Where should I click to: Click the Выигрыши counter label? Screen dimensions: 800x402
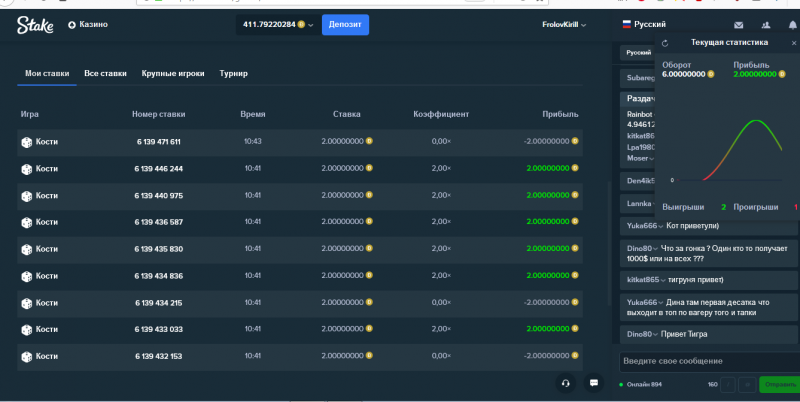(x=683, y=207)
